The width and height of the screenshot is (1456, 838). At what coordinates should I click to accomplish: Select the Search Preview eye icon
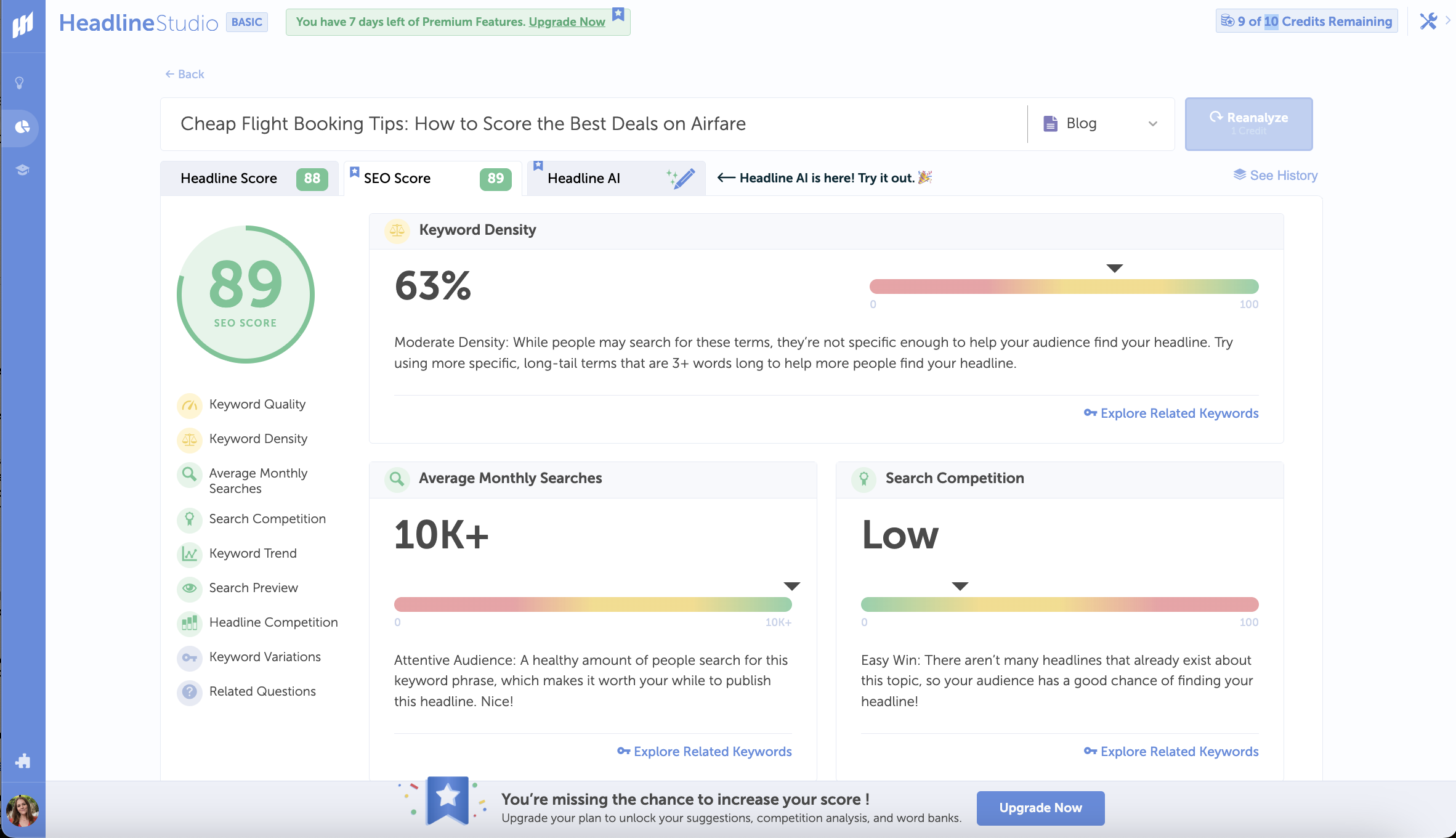[190, 588]
